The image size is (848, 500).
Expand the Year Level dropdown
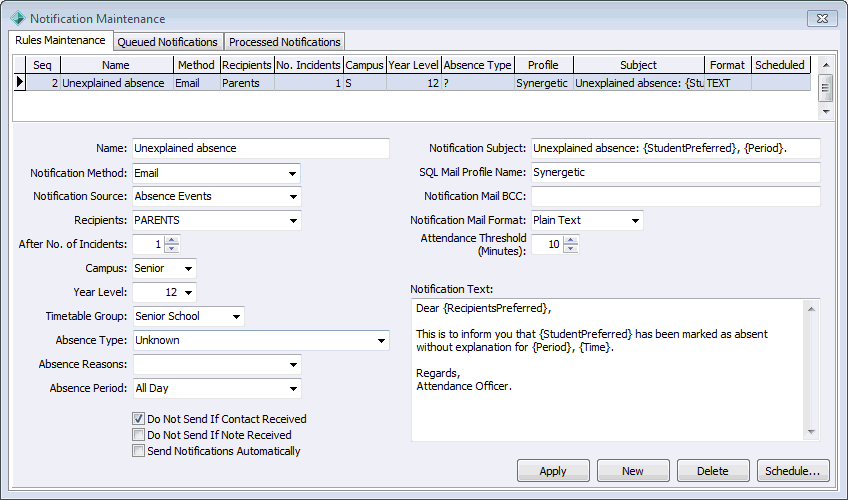188,292
